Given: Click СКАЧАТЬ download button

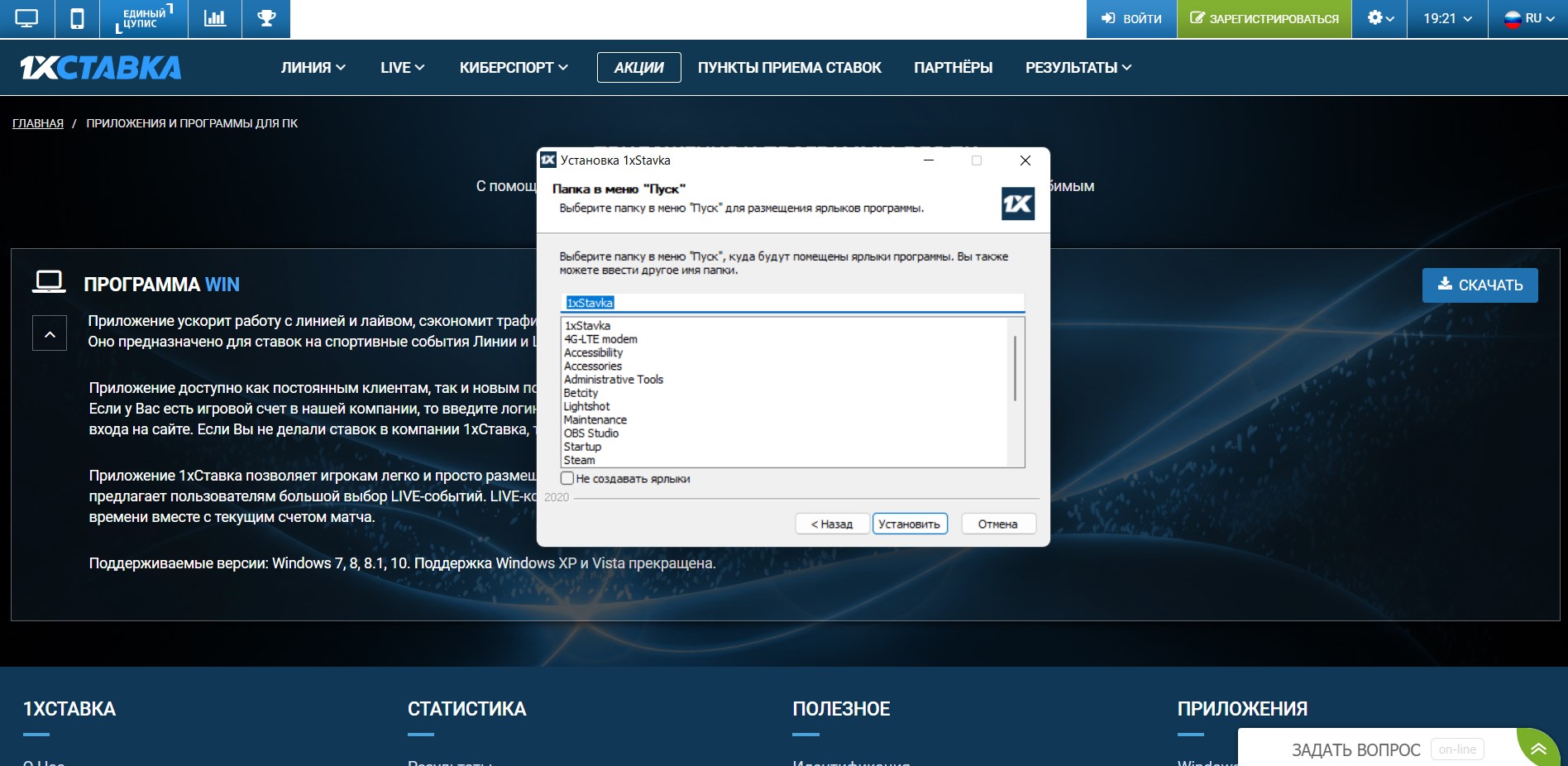Looking at the screenshot, I should 1480,285.
